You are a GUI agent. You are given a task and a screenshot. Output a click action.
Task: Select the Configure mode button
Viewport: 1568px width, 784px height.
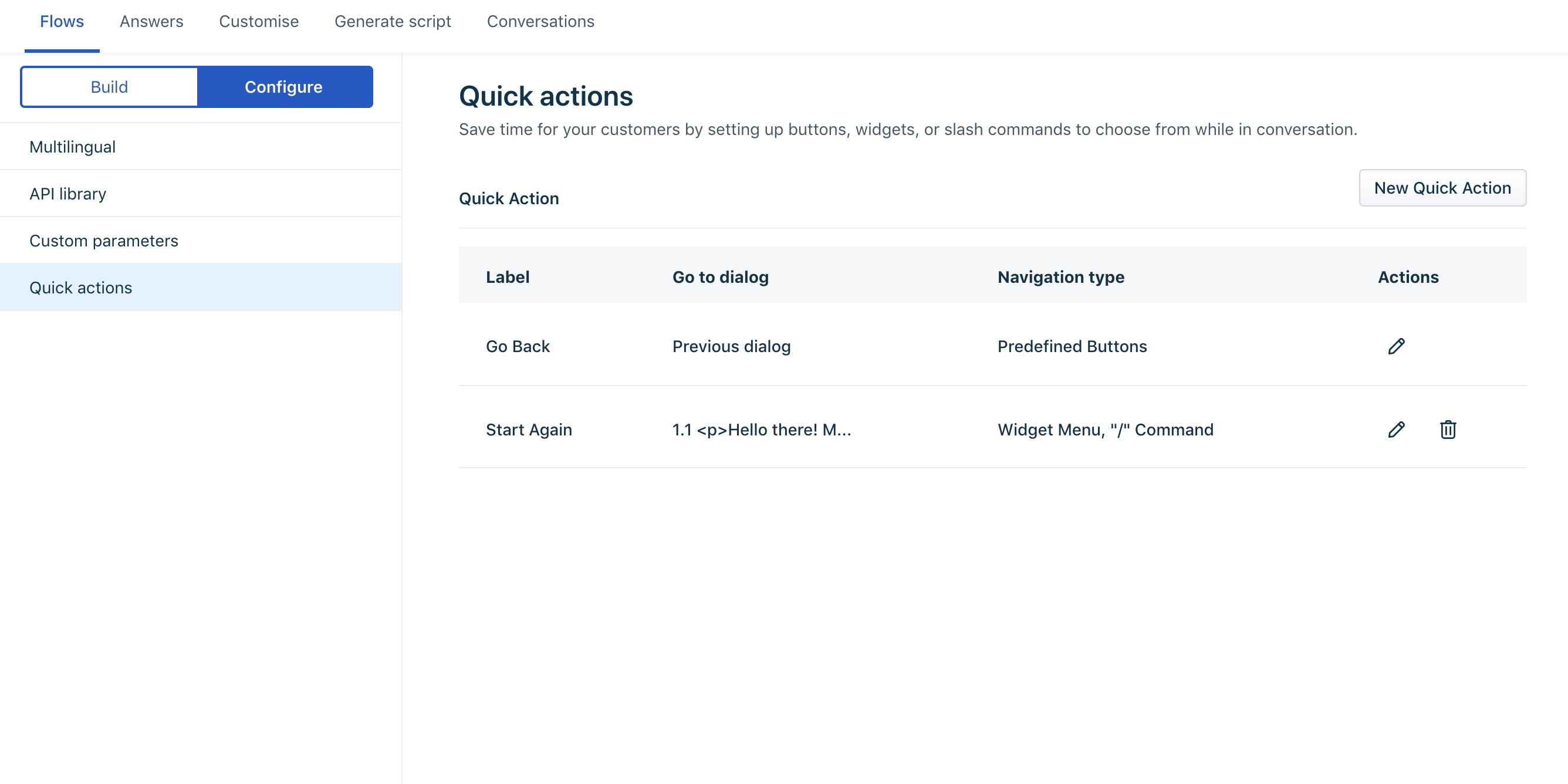tap(284, 87)
